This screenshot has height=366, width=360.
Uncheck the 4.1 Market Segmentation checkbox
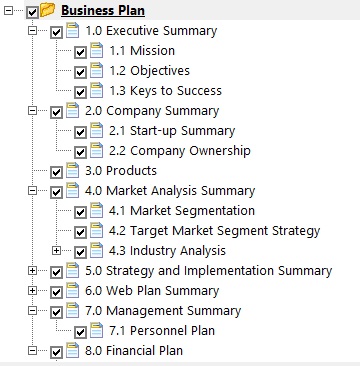pyautogui.click(x=80, y=212)
